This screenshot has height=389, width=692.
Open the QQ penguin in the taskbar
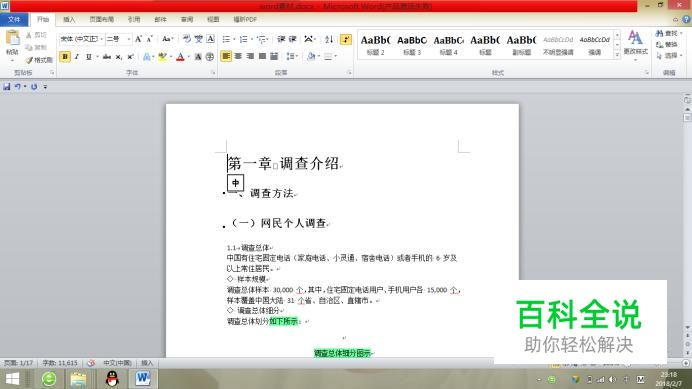click(113, 379)
